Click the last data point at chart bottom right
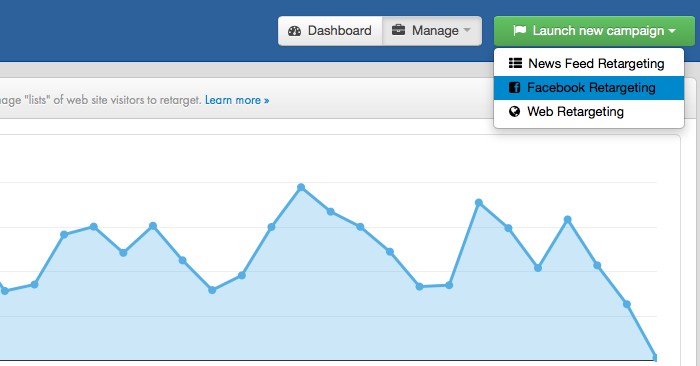Screen dimensions: 700x366 coord(654,357)
